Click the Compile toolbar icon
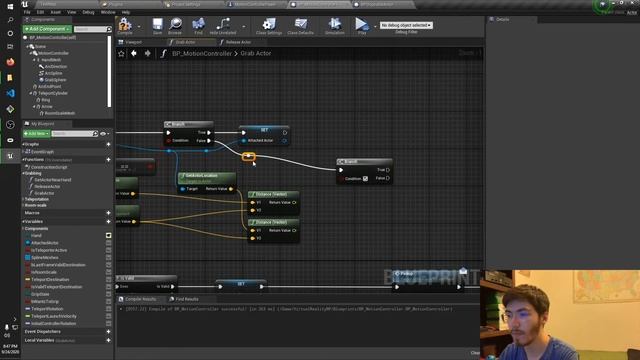Screen dimensions: 640x360 click(x=124, y=25)
